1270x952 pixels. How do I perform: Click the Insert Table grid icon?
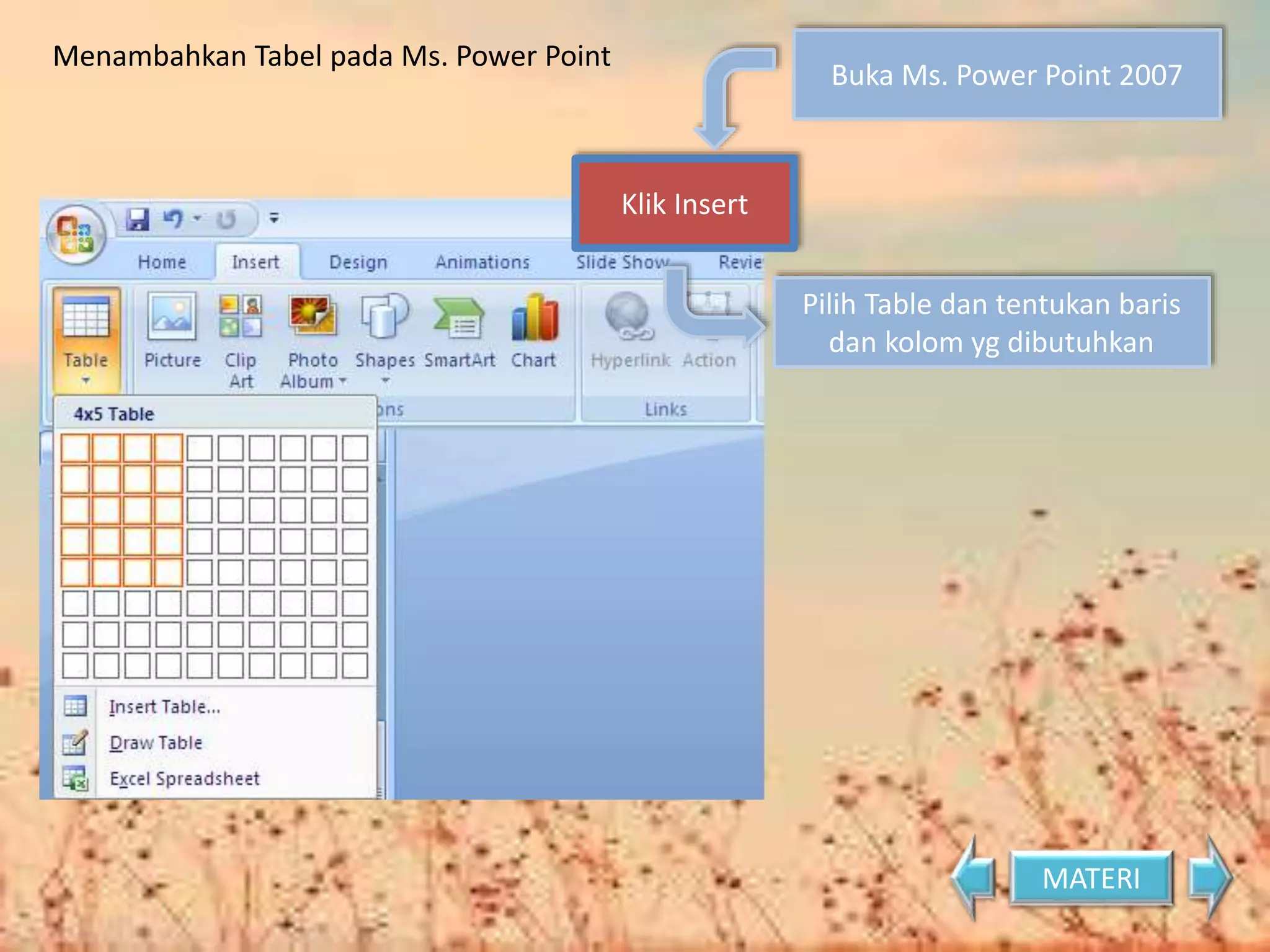tap(76, 707)
